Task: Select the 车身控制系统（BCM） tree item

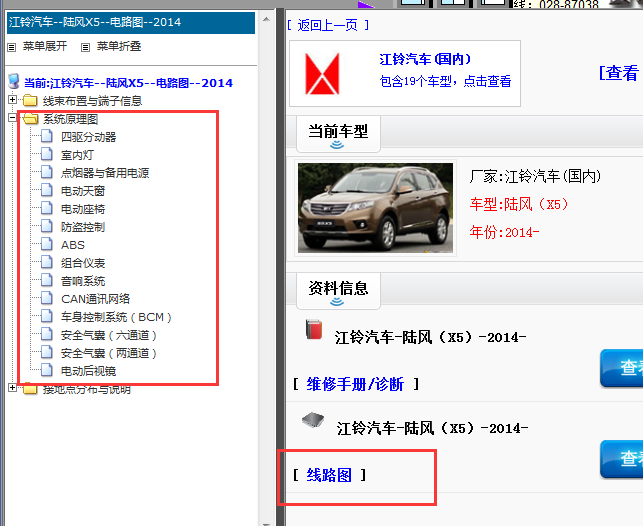Action: 116,317
